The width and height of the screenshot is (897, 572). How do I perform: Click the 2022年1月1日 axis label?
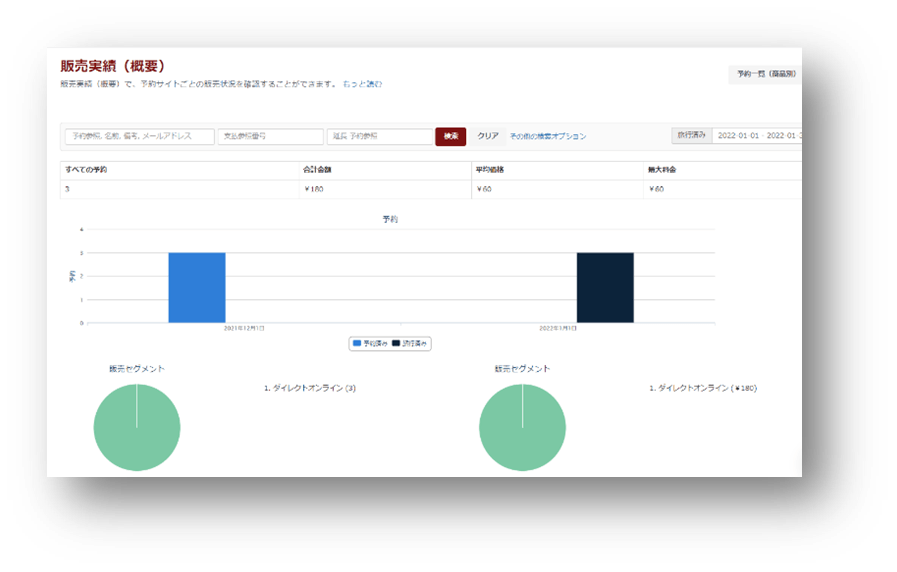(x=558, y=328)
